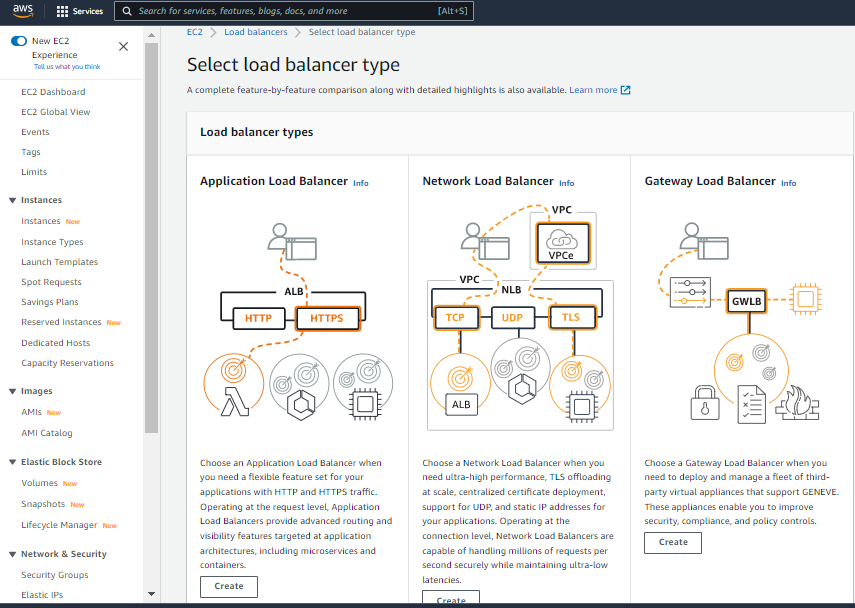Image resolution: width=855 pixels, height=608 pixels.
Task: Click sidebar scroll down arrow
Action: pyautogui.click(x=152, y=594)
